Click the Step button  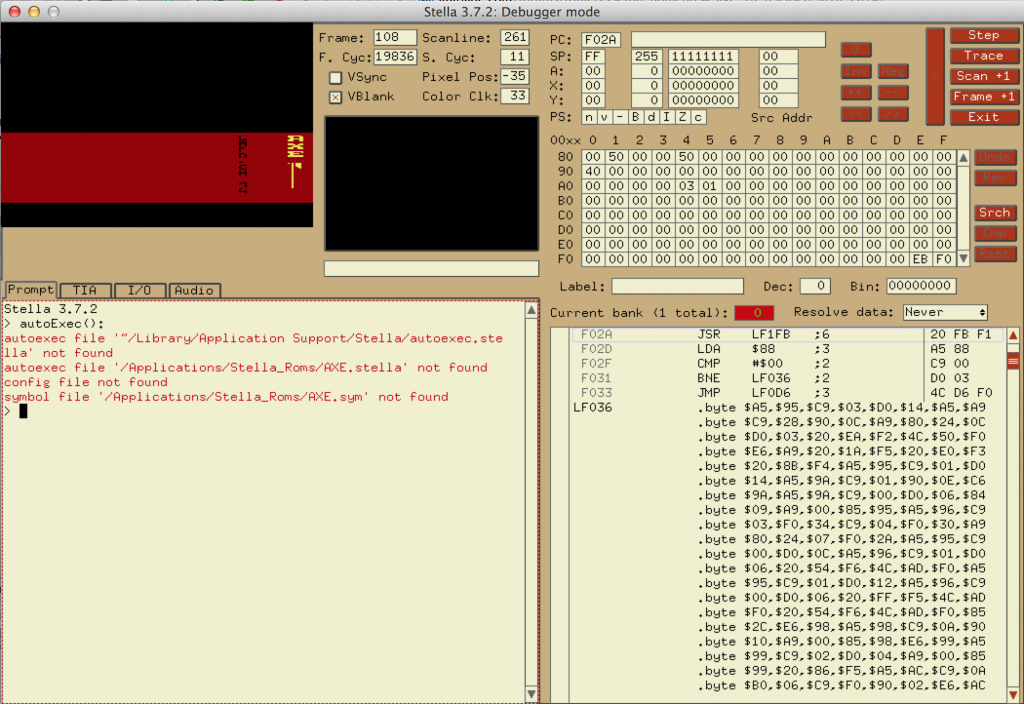coord(984,35)
